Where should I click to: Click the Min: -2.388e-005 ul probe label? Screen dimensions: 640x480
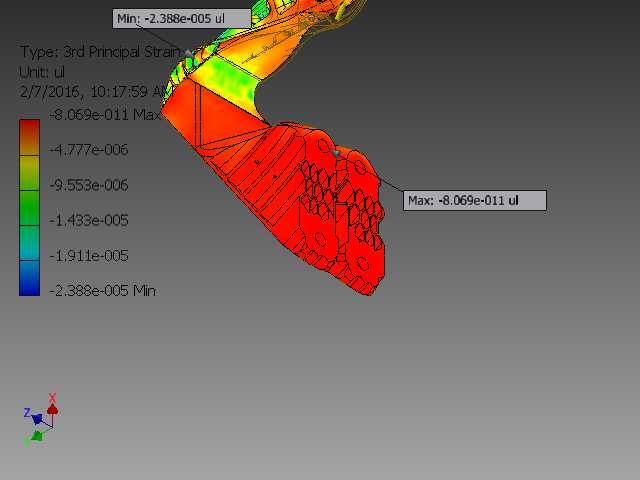coord(182,19)
